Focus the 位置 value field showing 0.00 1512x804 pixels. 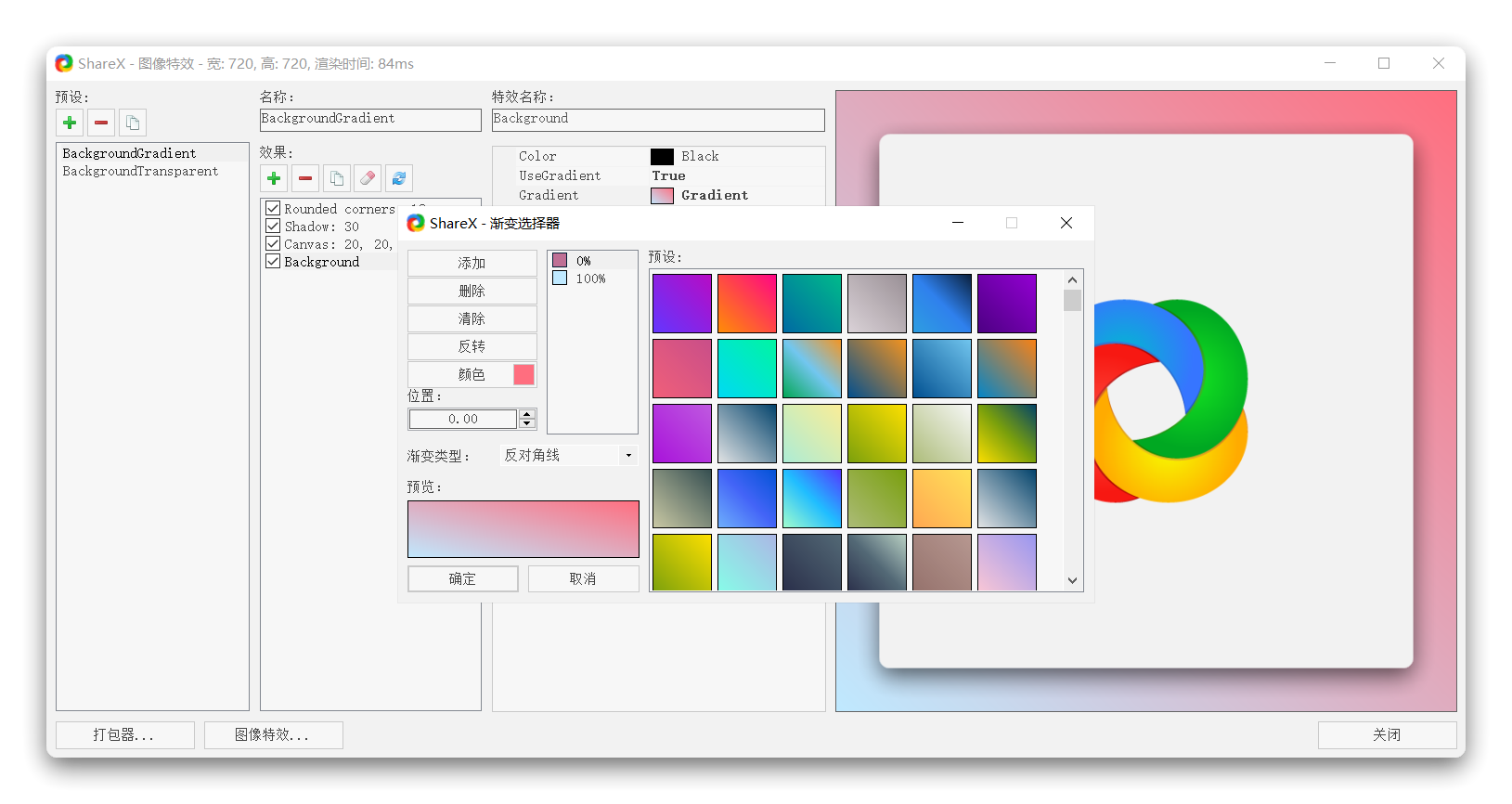pyautogui.click(x=462, y=420)
